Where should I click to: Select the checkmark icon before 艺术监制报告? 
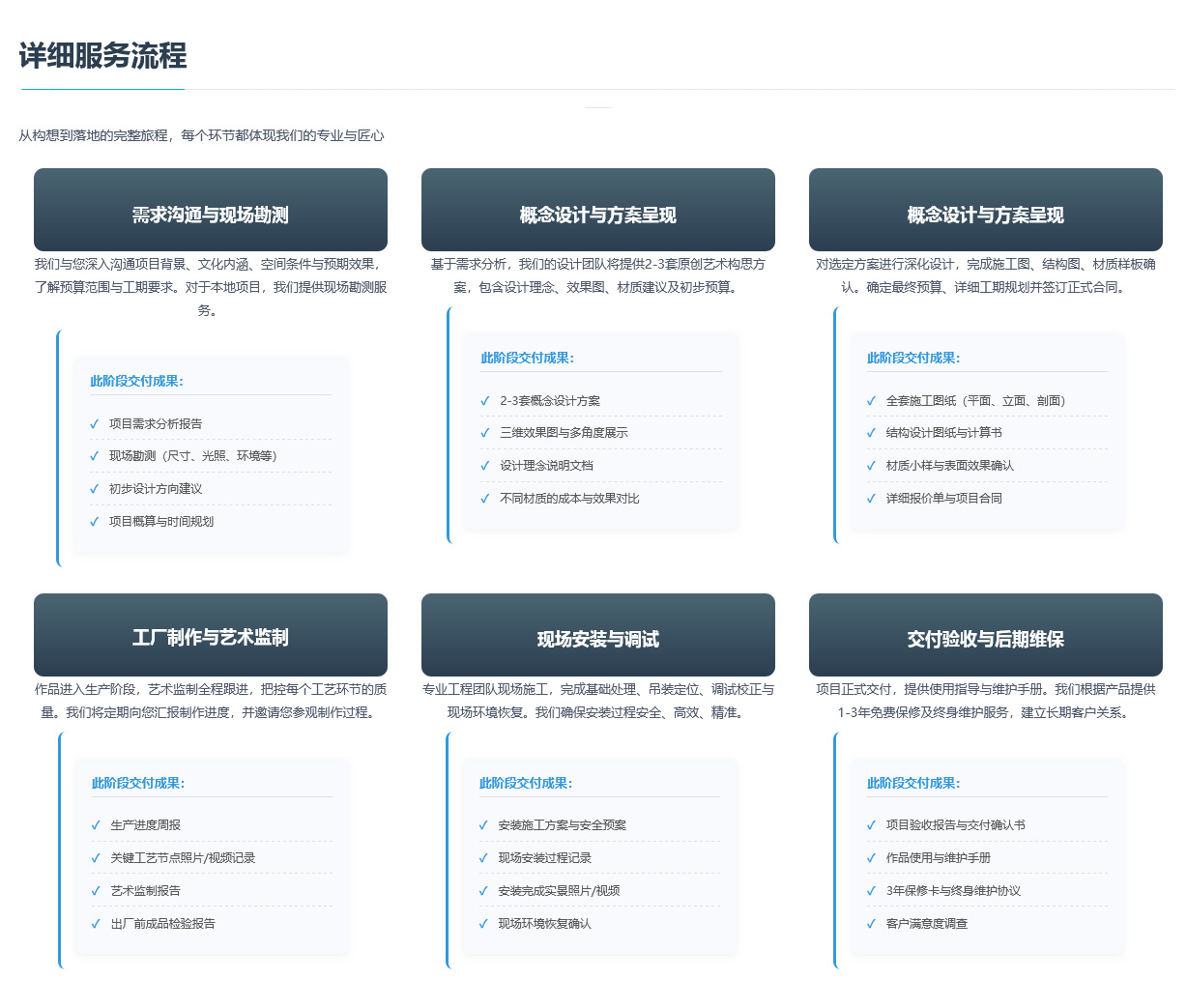96,891
